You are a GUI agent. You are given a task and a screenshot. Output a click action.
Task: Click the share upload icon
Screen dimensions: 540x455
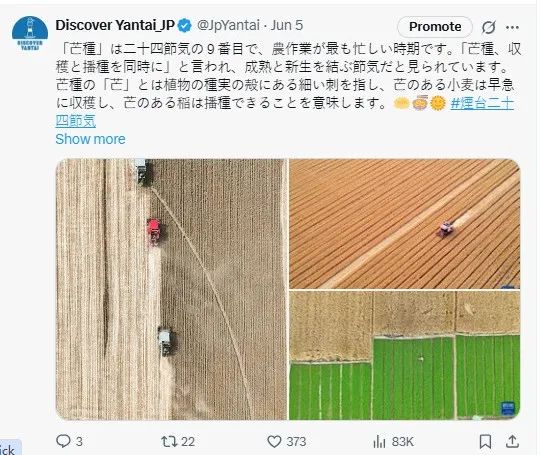(512, 442)
